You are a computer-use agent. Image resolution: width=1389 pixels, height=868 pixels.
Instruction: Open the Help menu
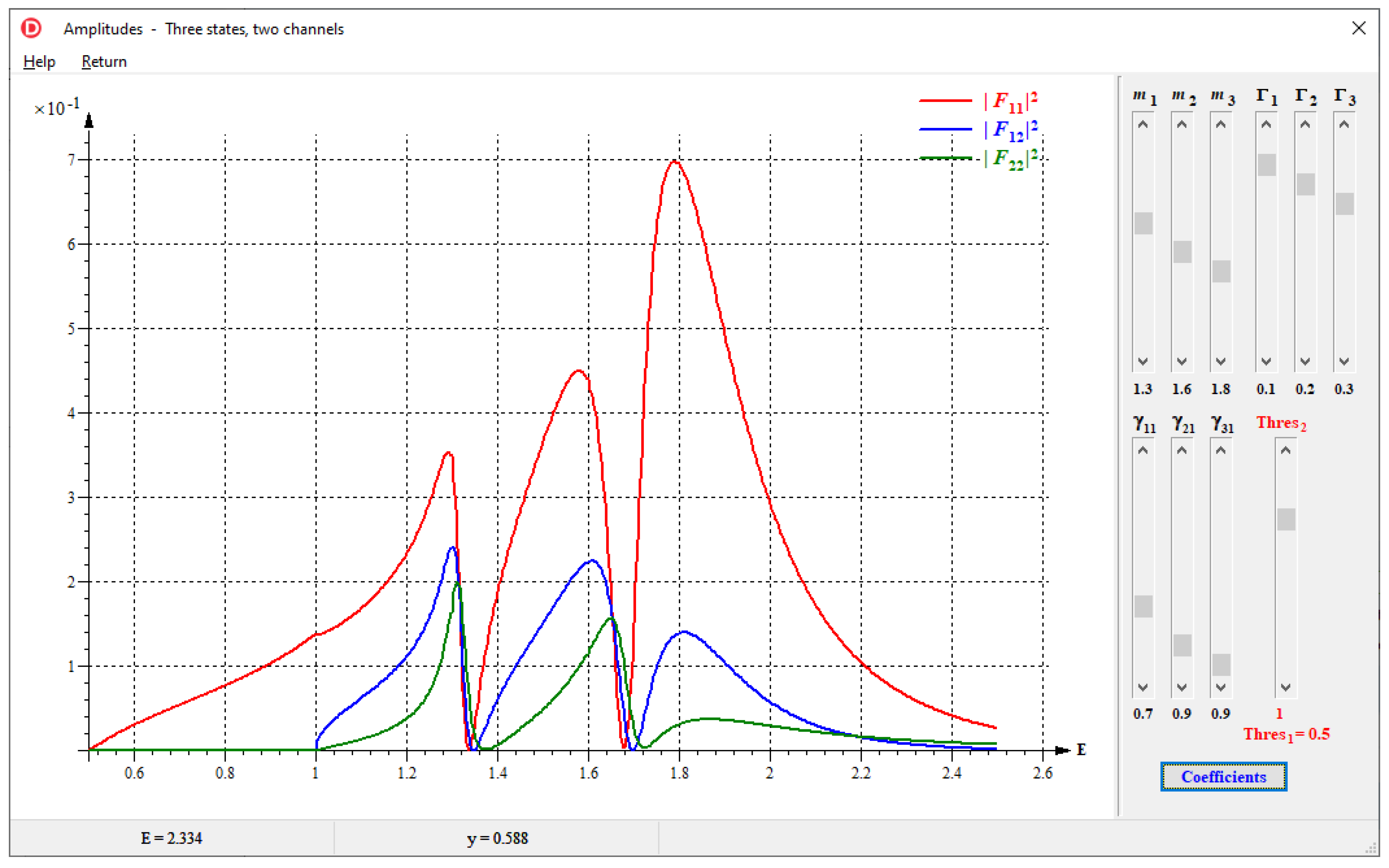(x=39, y=61)
